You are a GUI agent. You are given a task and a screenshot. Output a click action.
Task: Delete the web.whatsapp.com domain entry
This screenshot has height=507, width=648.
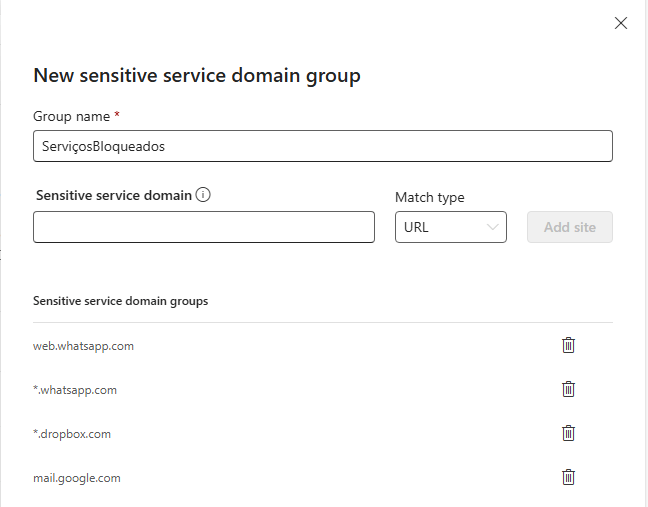pos(568,345)
